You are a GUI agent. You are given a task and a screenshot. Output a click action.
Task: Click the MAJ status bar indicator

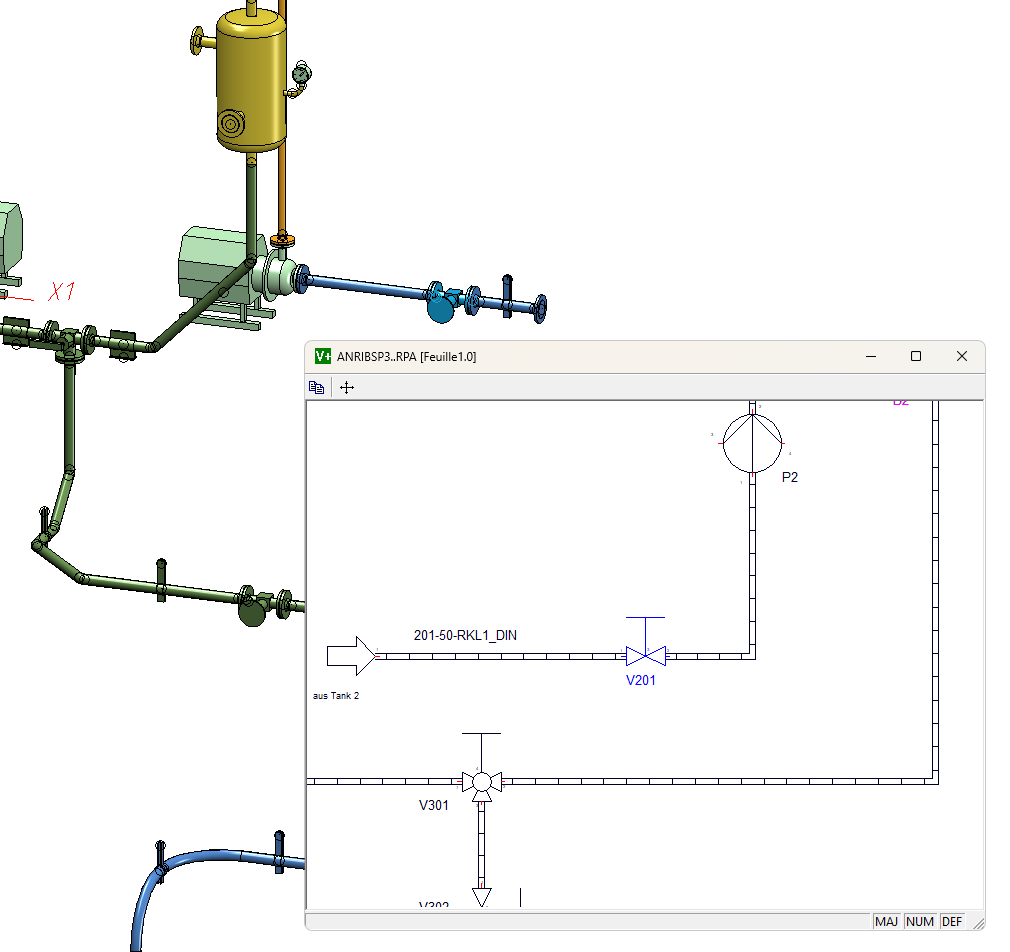(886, 922)
